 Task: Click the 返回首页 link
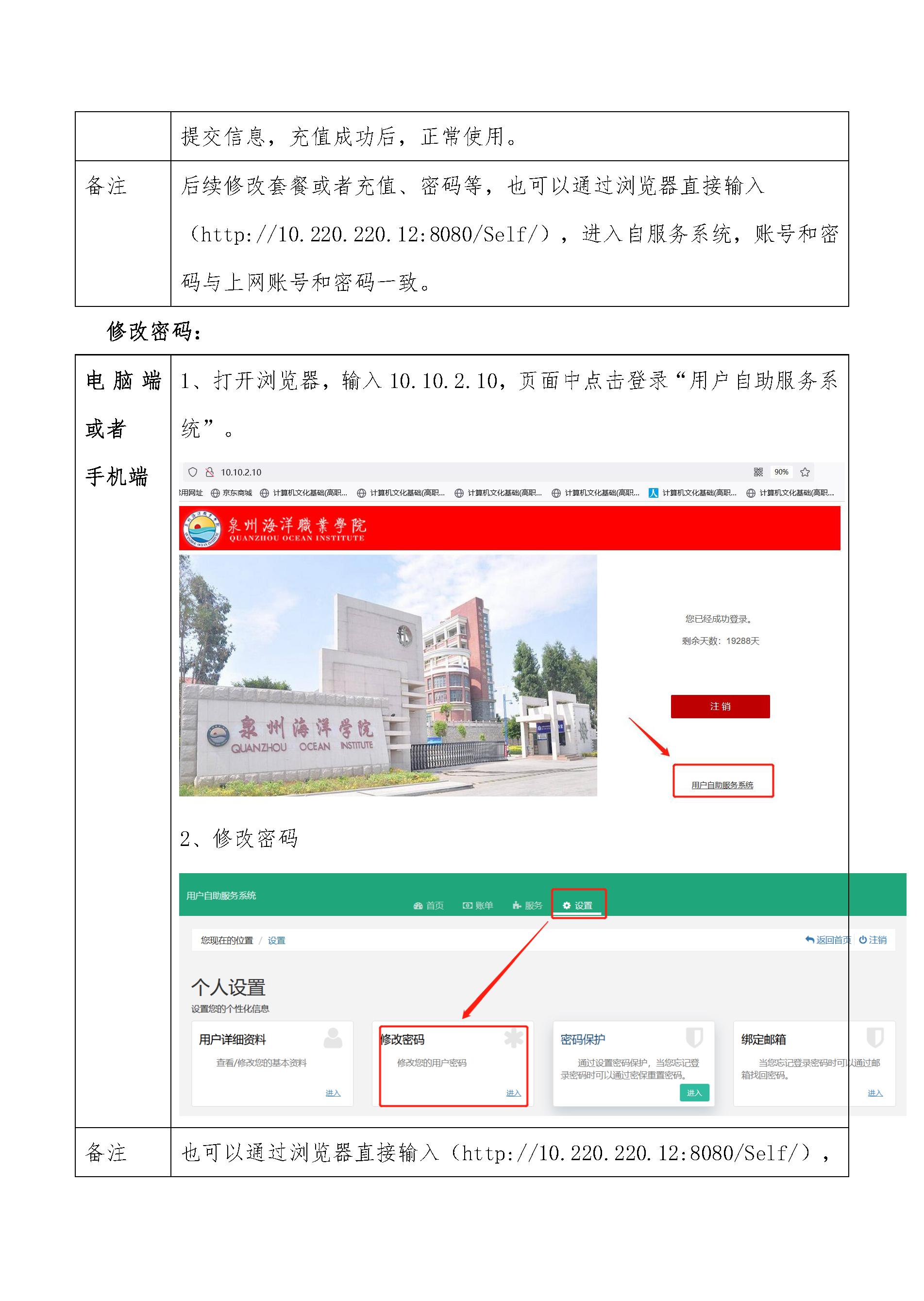coord(828,940)
